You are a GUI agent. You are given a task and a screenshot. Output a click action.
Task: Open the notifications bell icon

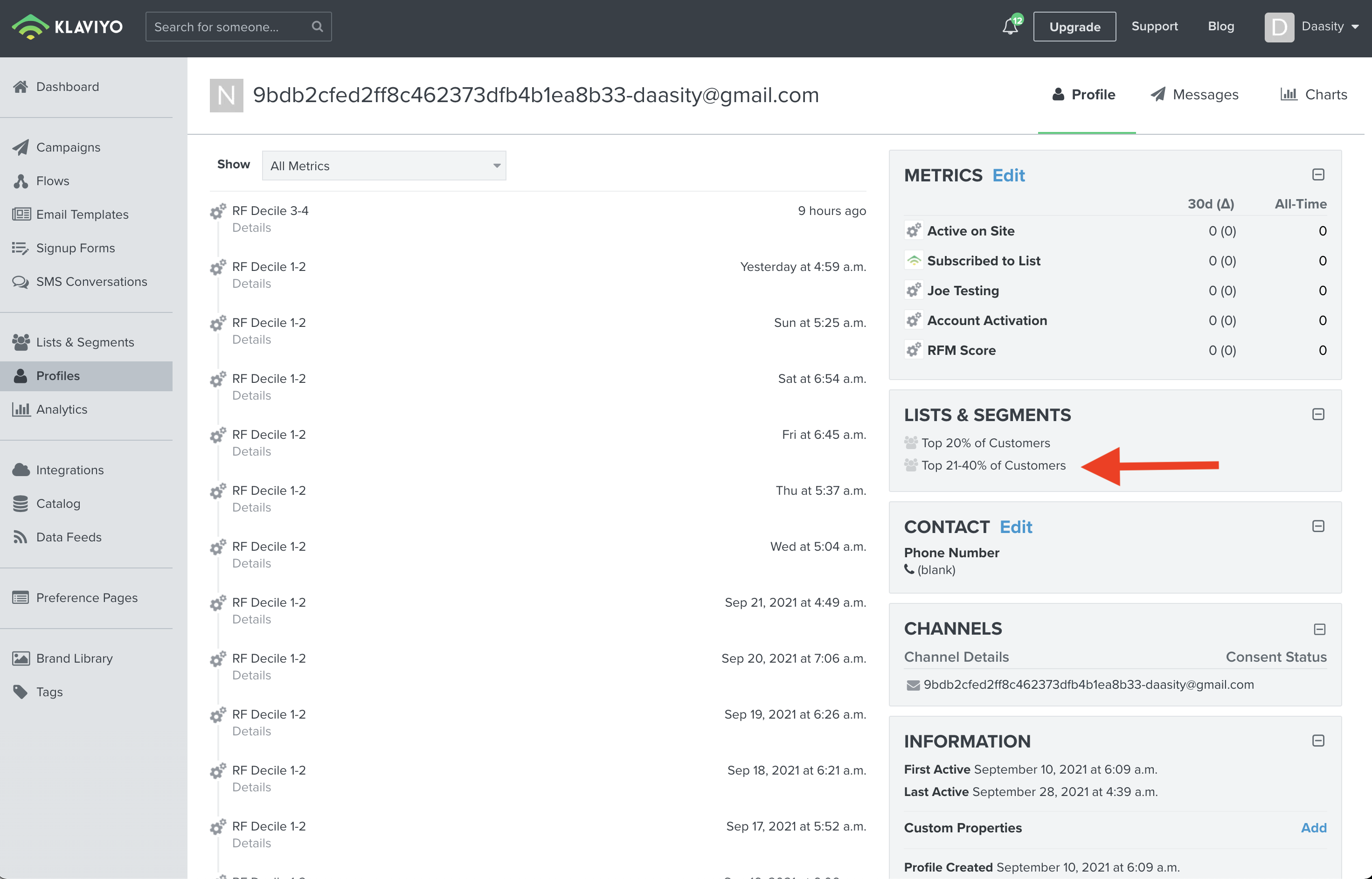tap(1010, 26)
